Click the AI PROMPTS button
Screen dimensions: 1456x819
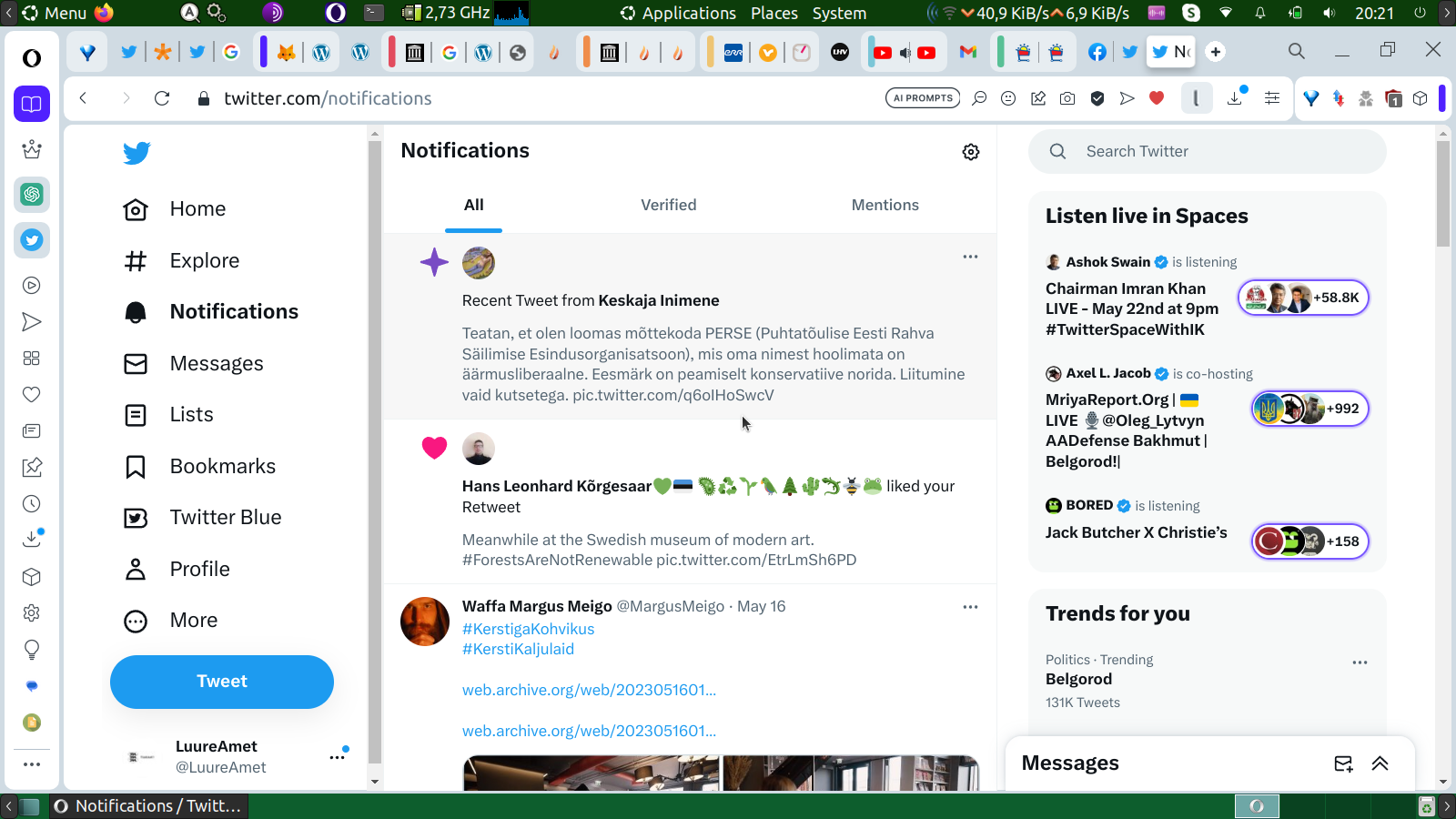coord(923,98)
